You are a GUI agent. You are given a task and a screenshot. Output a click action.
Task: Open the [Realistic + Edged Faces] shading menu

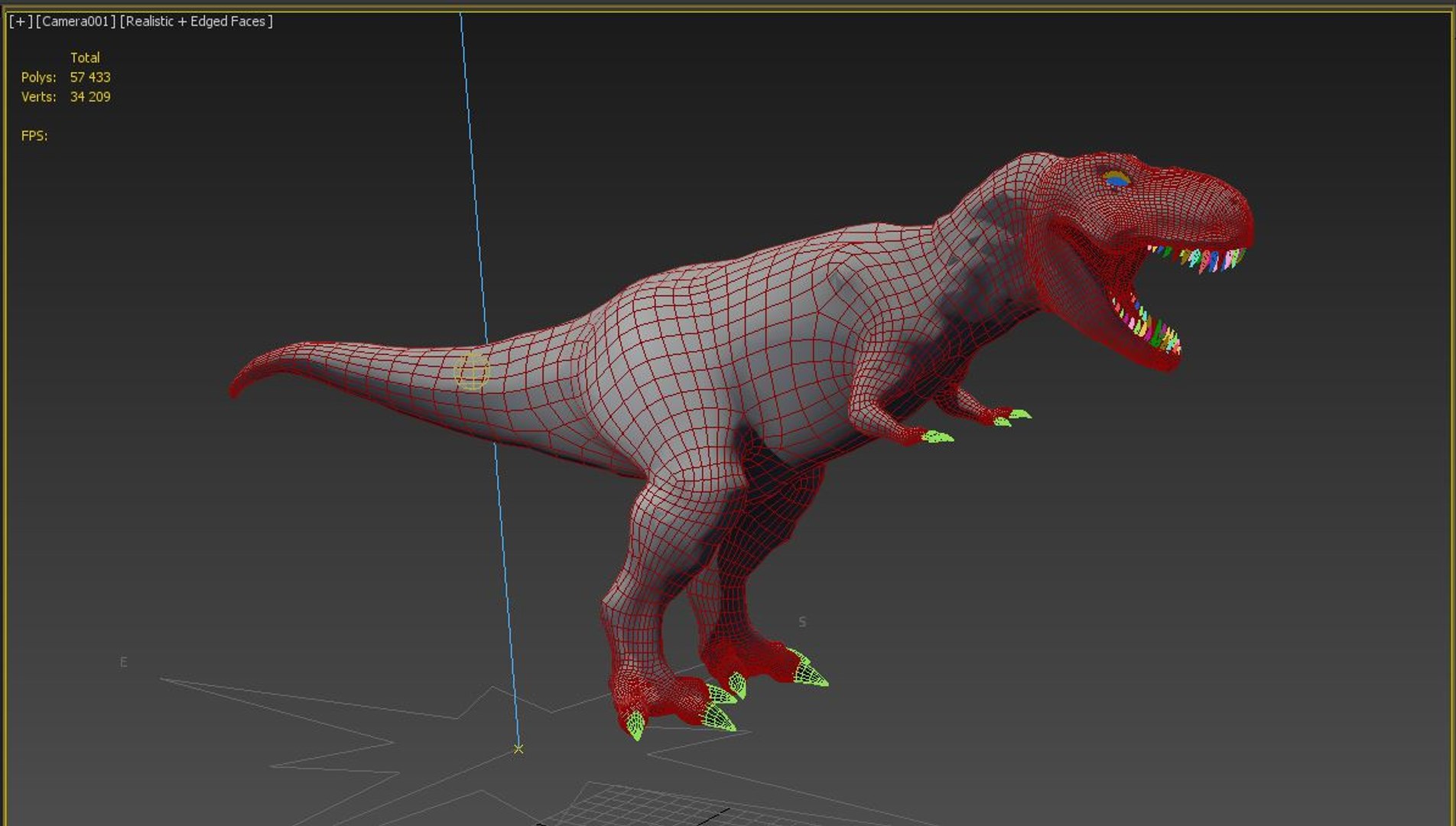click(196, 21)
